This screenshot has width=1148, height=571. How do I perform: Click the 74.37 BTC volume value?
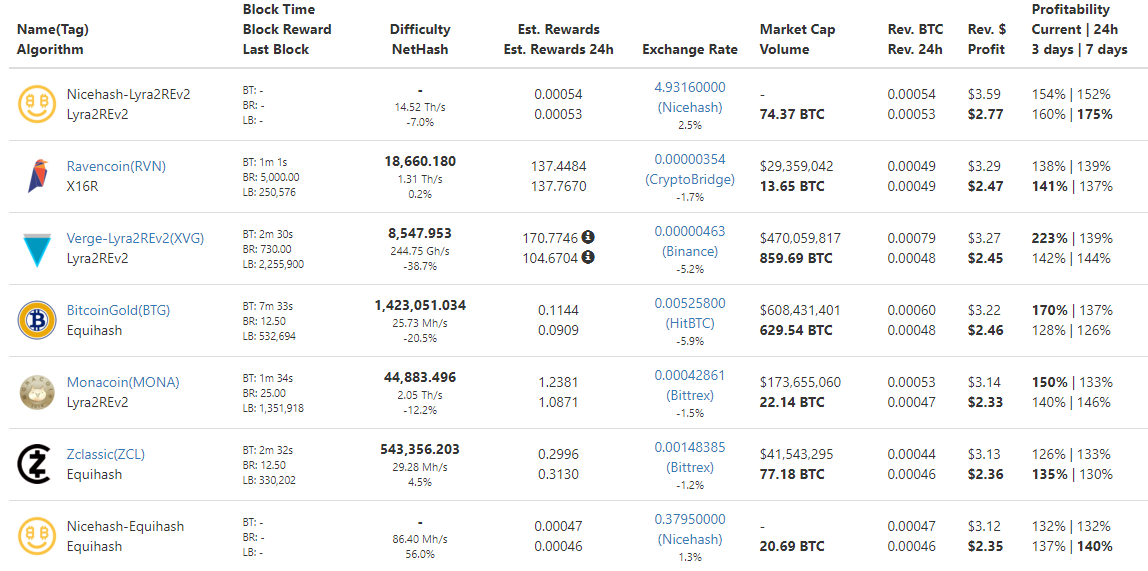pyautogui.click(x=793, y=114)
